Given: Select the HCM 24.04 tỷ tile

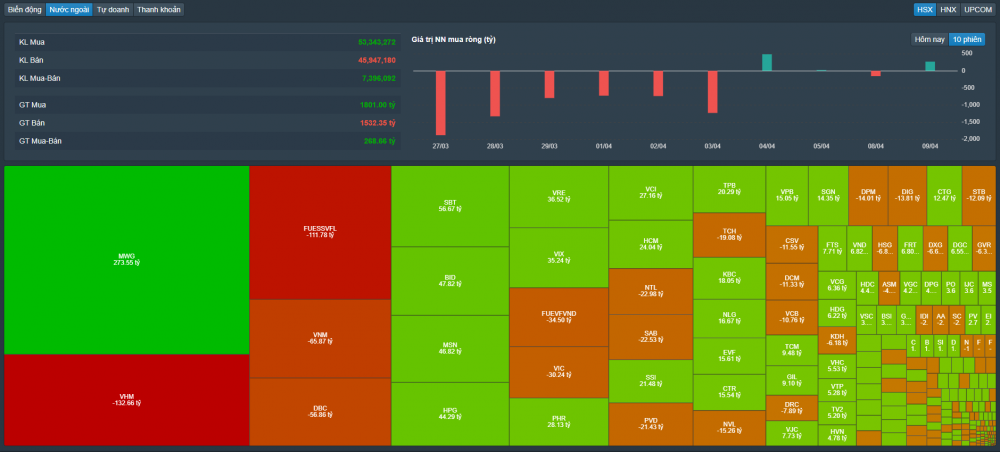Looking at the screenshot, I should coord(651,244).
